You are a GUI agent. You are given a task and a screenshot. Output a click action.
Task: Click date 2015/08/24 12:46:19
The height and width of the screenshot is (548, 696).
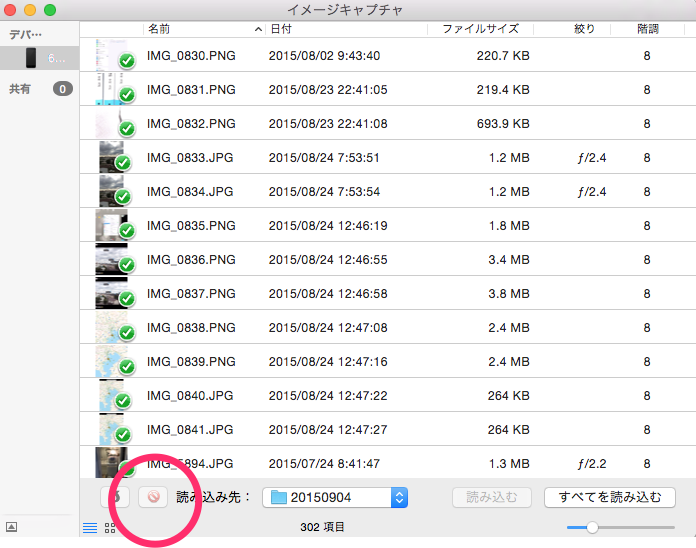coord(328,225)
